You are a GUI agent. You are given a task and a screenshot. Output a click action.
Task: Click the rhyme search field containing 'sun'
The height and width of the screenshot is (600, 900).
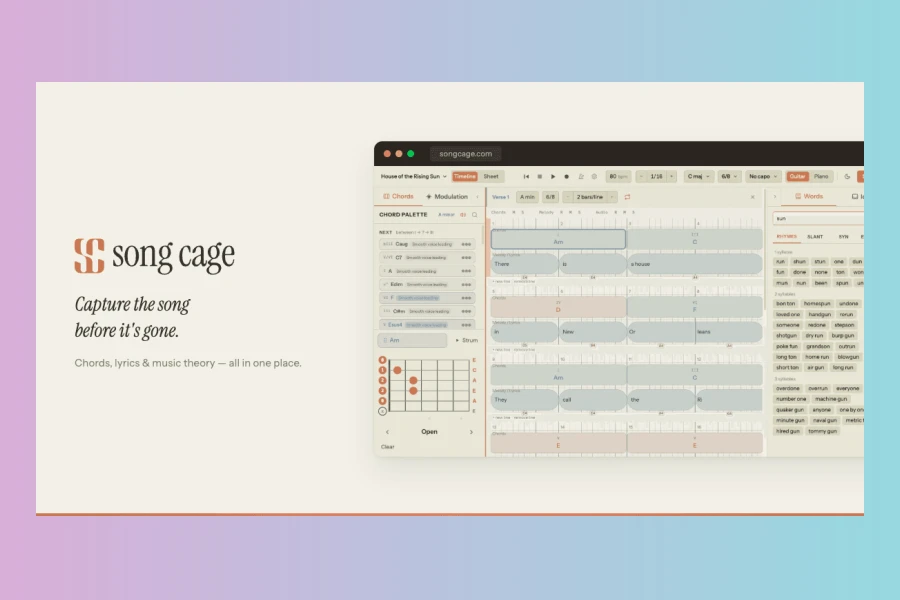(x=818, y=219)
